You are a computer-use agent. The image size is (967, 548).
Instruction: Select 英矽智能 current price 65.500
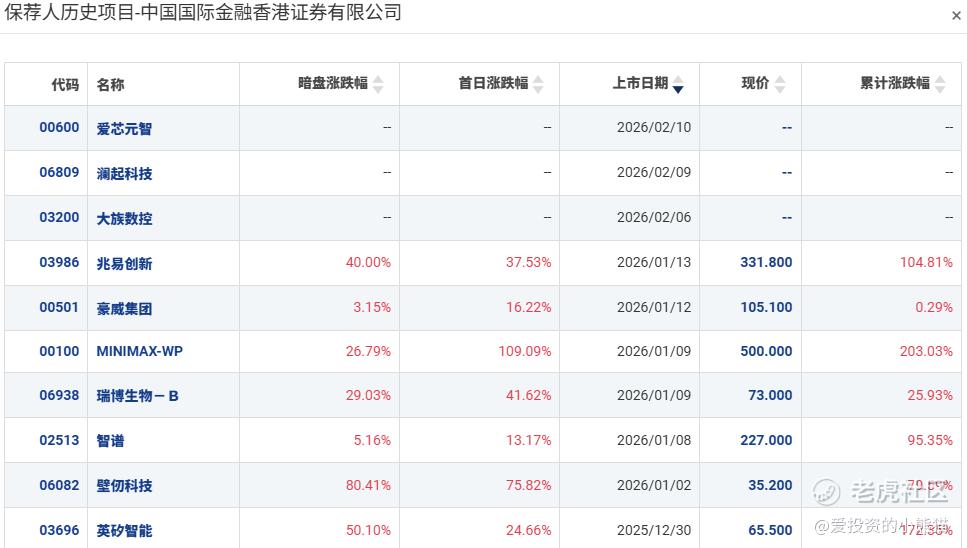coord(770,531)
